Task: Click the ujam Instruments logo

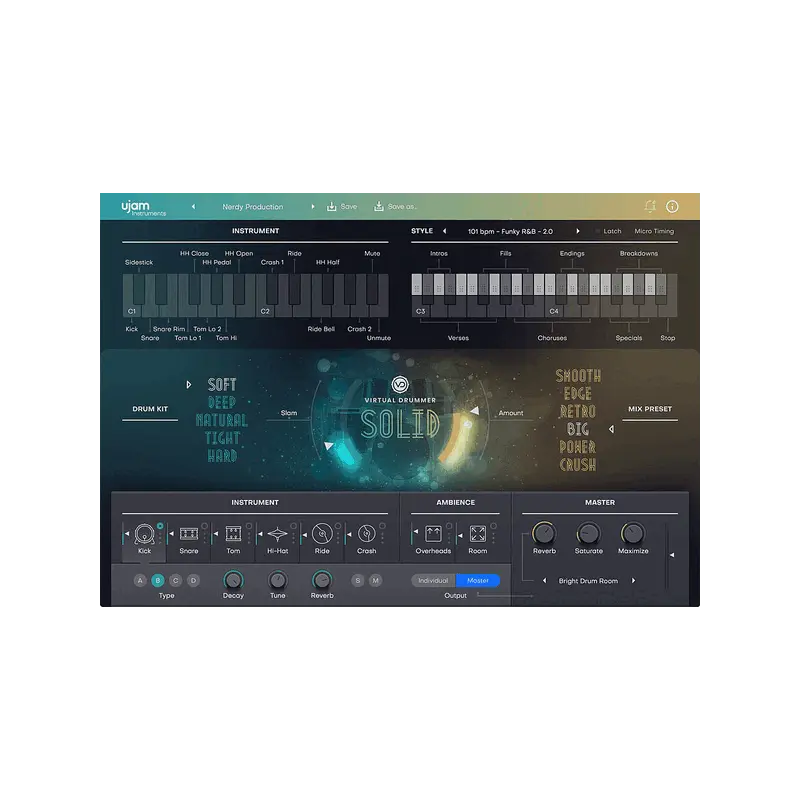Action: (x=143, y=208)
